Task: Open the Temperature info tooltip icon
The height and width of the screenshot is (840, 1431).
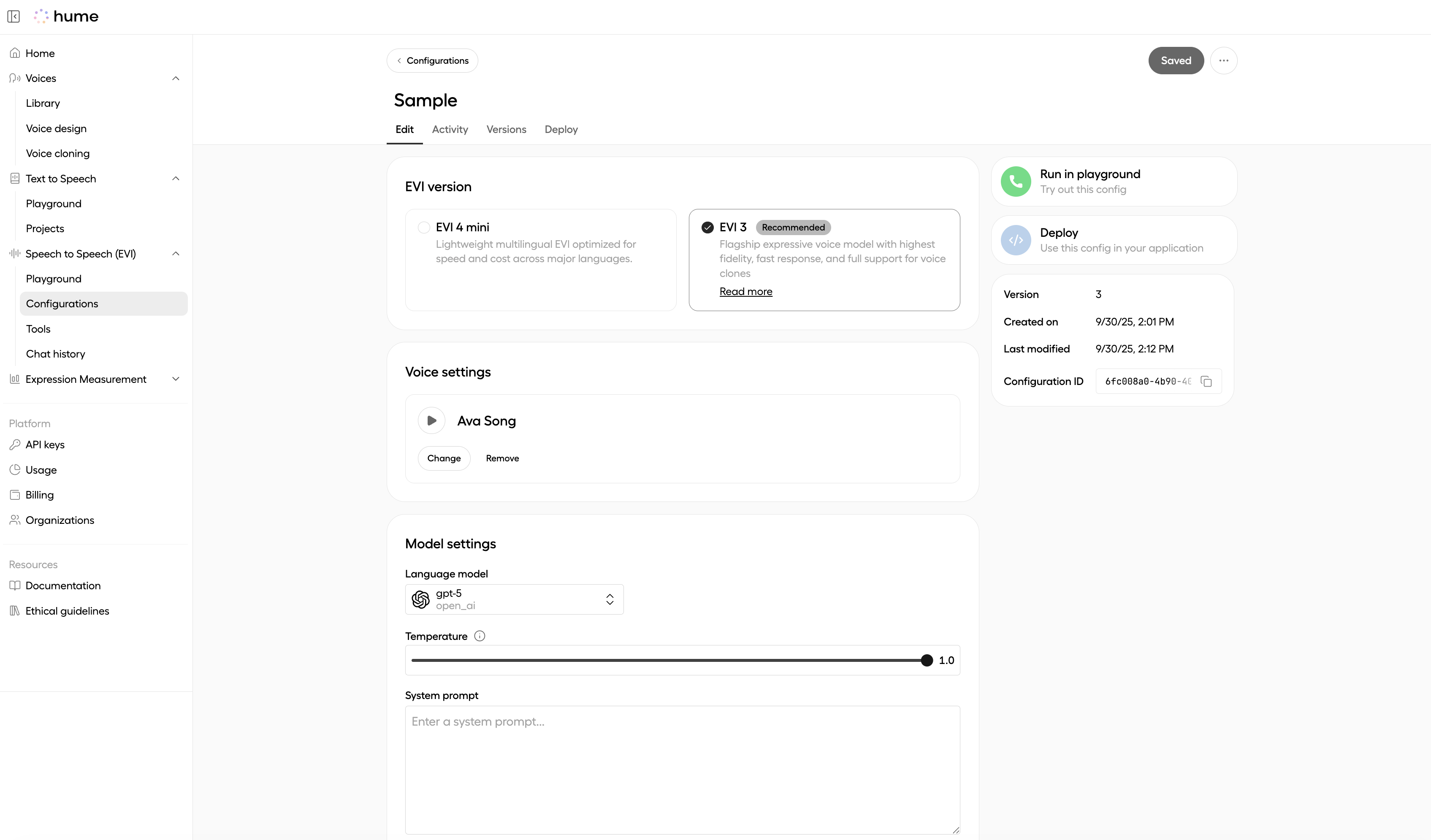Action: (479, 636)
